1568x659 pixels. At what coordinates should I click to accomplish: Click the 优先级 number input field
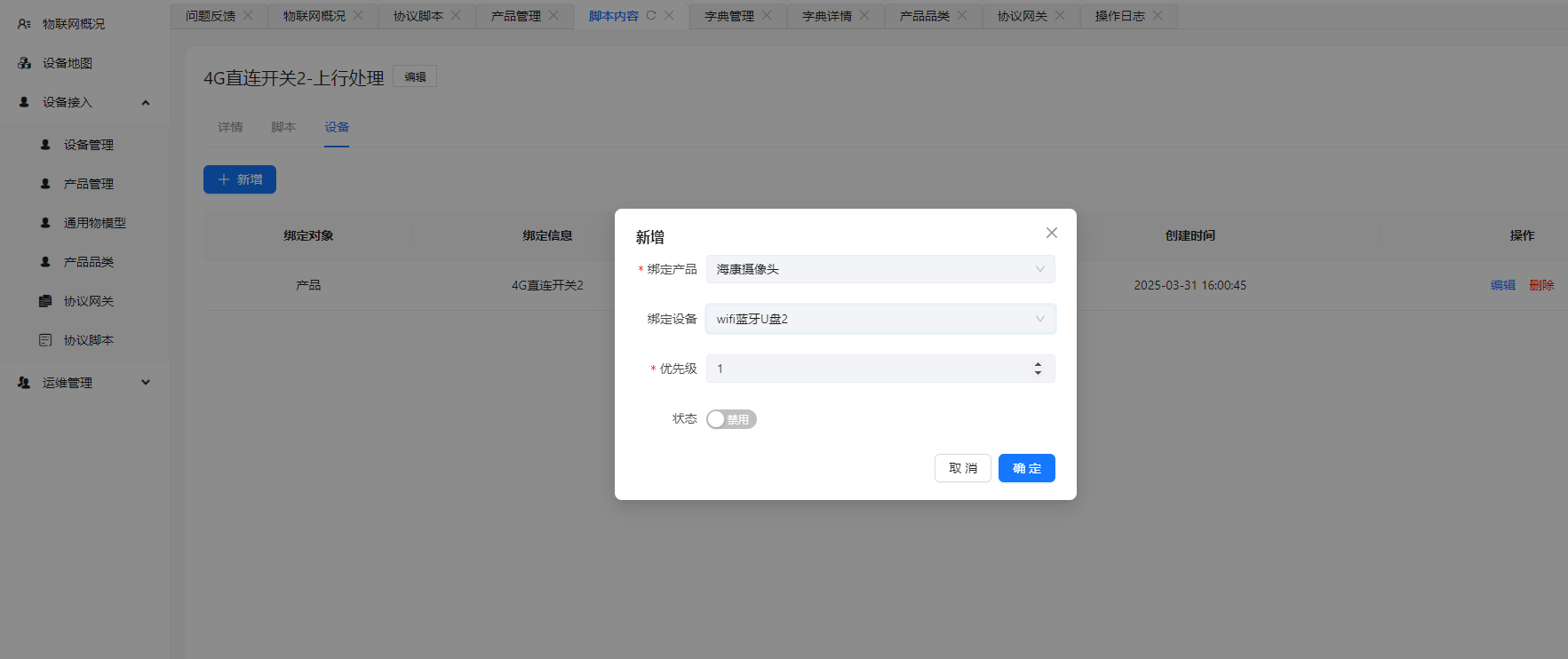(x=866, y=369)
